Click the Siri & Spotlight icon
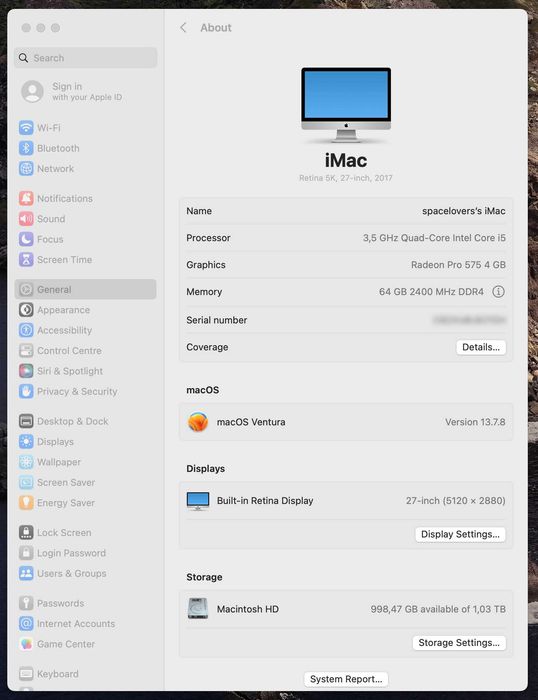The image size is (538, 700). [x=26, y=371]
